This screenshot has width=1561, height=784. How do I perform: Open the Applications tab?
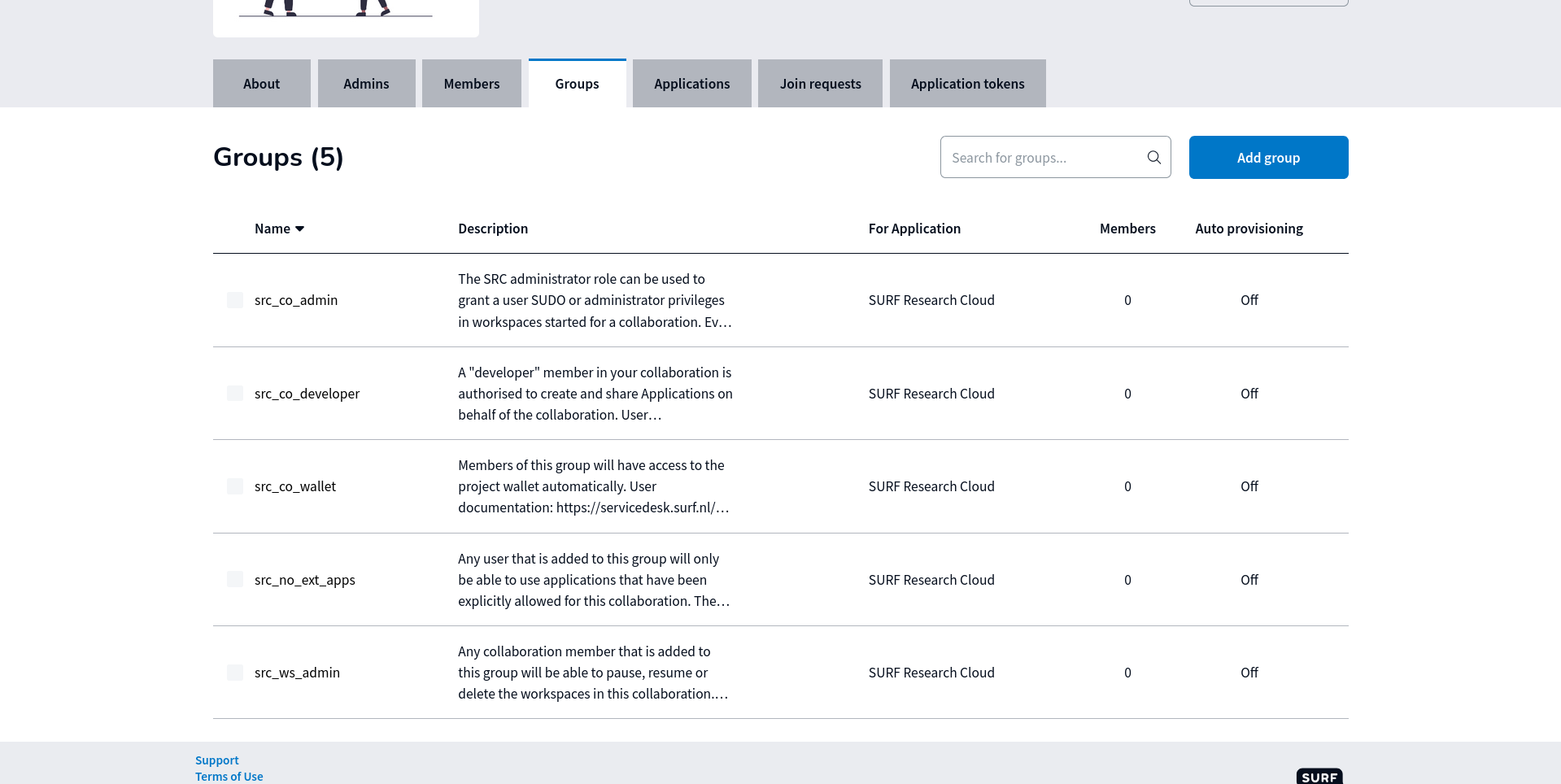[x=691, y=84]
